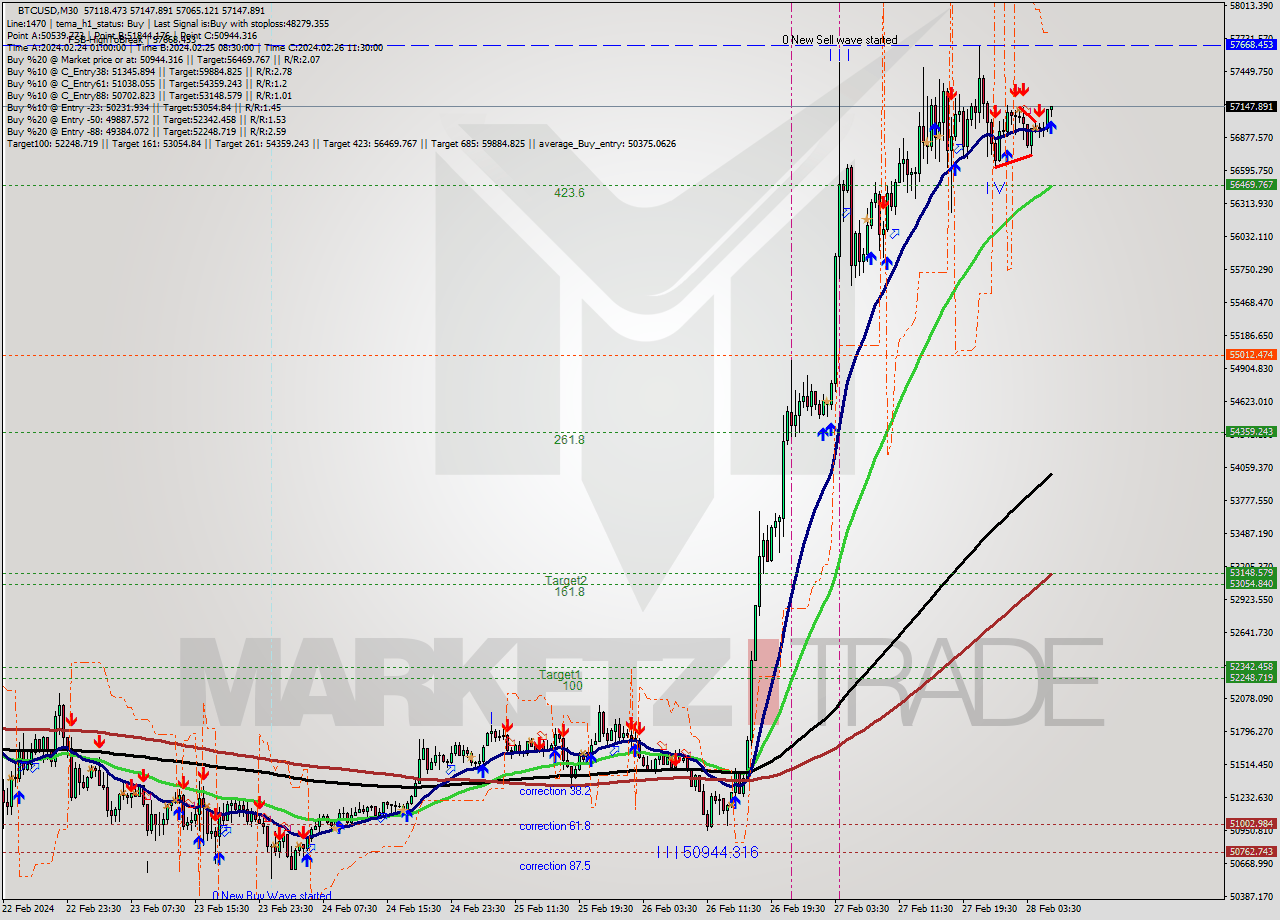Viewport: 1280px width, 920px height.
Task: Click the 57668.453 blue price tag
Action: pyautogui.click(x=1252, y=45)
